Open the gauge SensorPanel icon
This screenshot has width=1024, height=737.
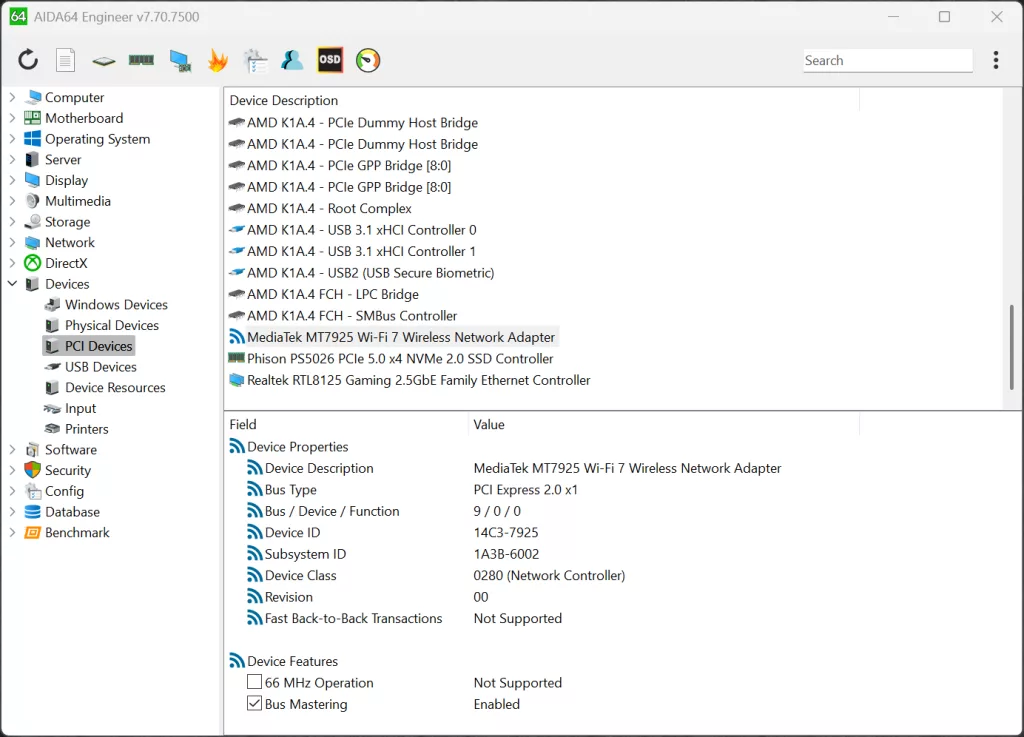pyautogui.click(x=368, y=60)
